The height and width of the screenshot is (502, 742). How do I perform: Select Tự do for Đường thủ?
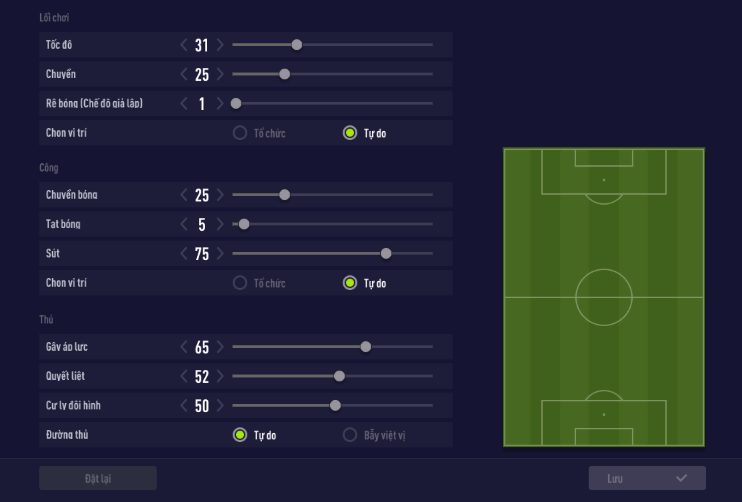coord(240,435)
